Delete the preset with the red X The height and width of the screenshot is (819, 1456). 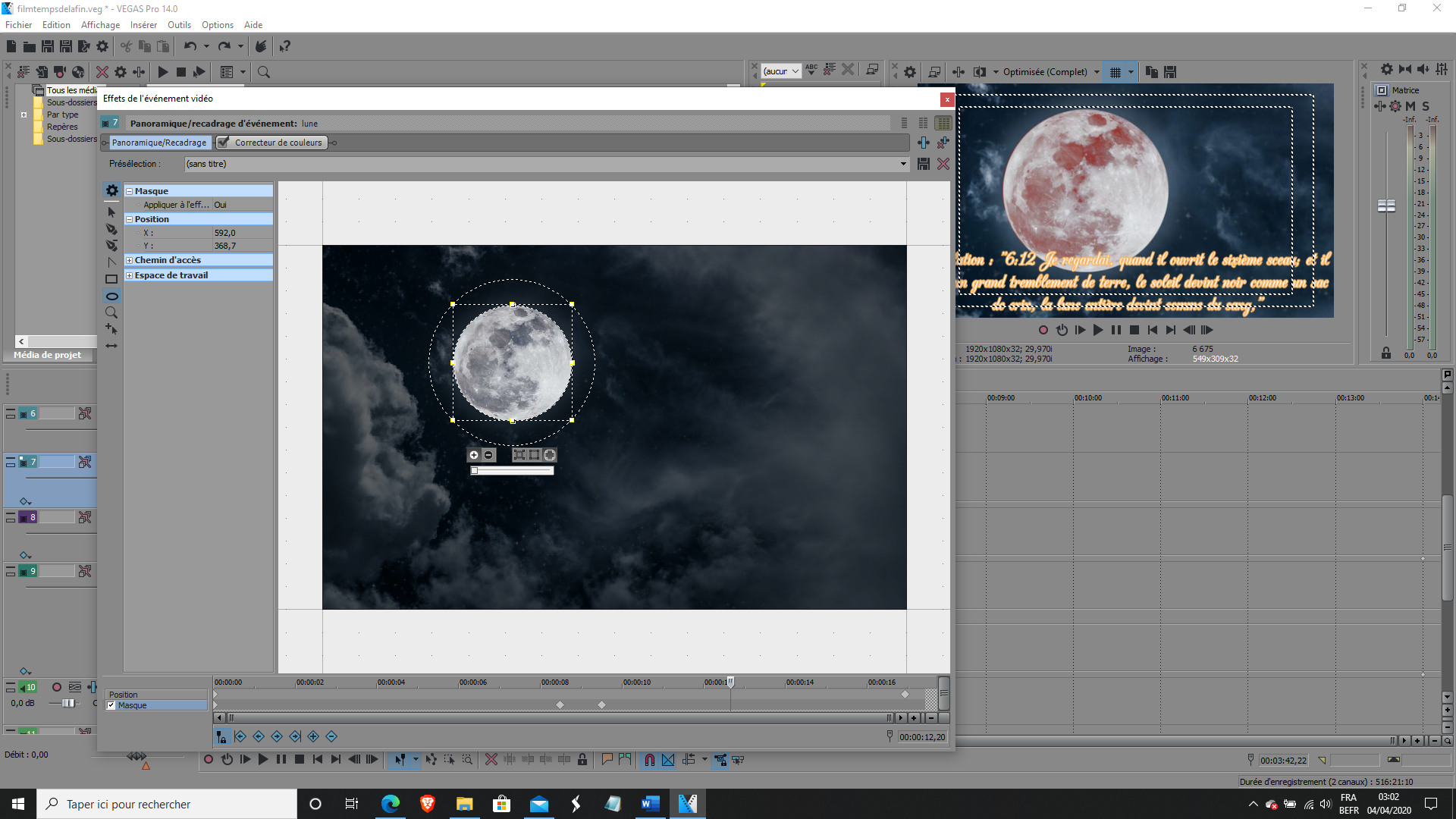943,164
